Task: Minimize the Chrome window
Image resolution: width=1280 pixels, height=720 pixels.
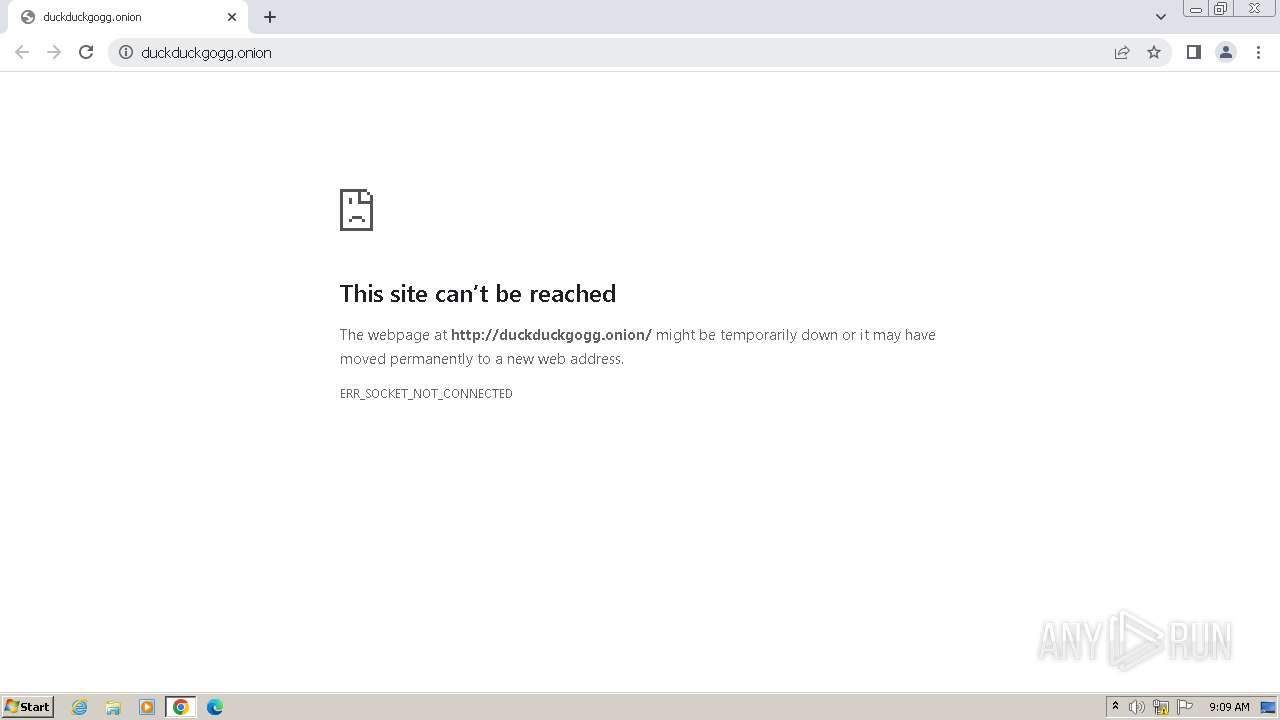Action: 1196,9
